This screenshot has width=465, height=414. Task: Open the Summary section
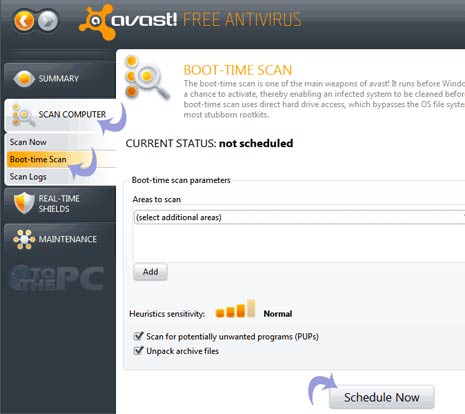click(x=60, y=79)
